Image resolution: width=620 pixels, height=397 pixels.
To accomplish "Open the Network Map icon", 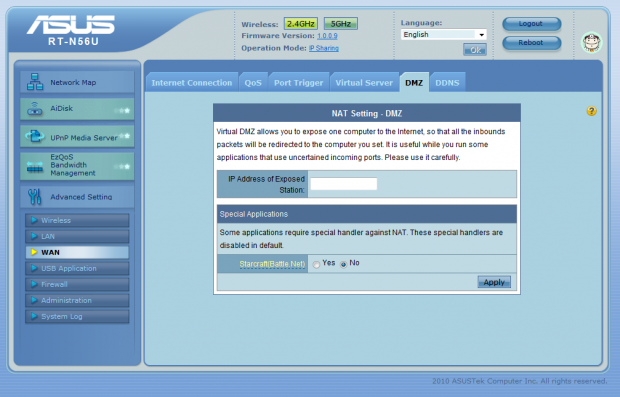I will [x=35, y=82].
